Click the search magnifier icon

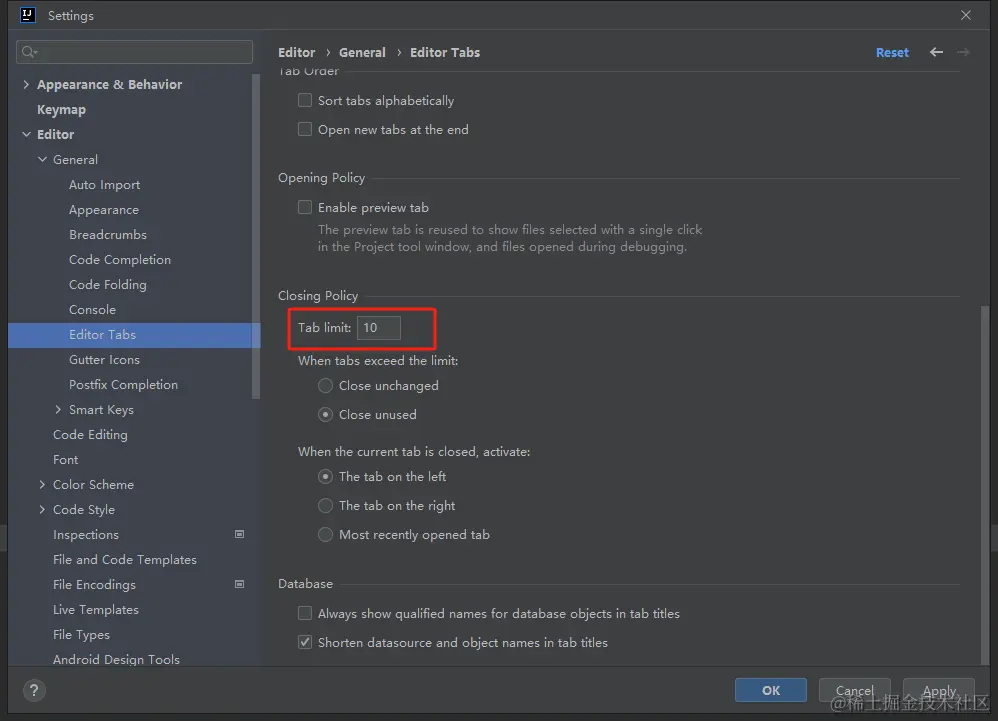29,52
